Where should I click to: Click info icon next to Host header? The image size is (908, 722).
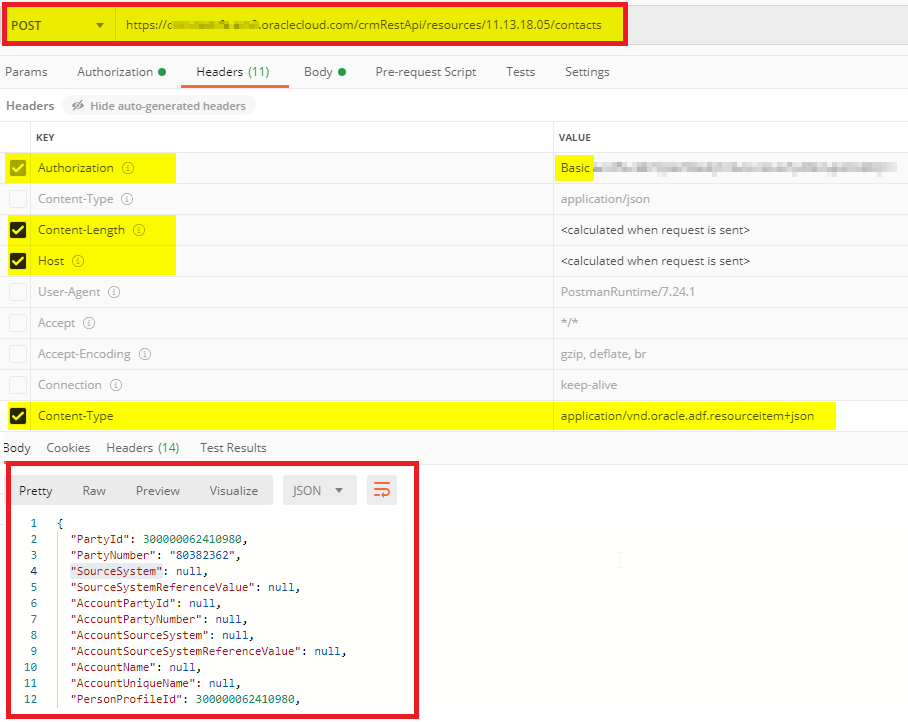coord(78,261)
